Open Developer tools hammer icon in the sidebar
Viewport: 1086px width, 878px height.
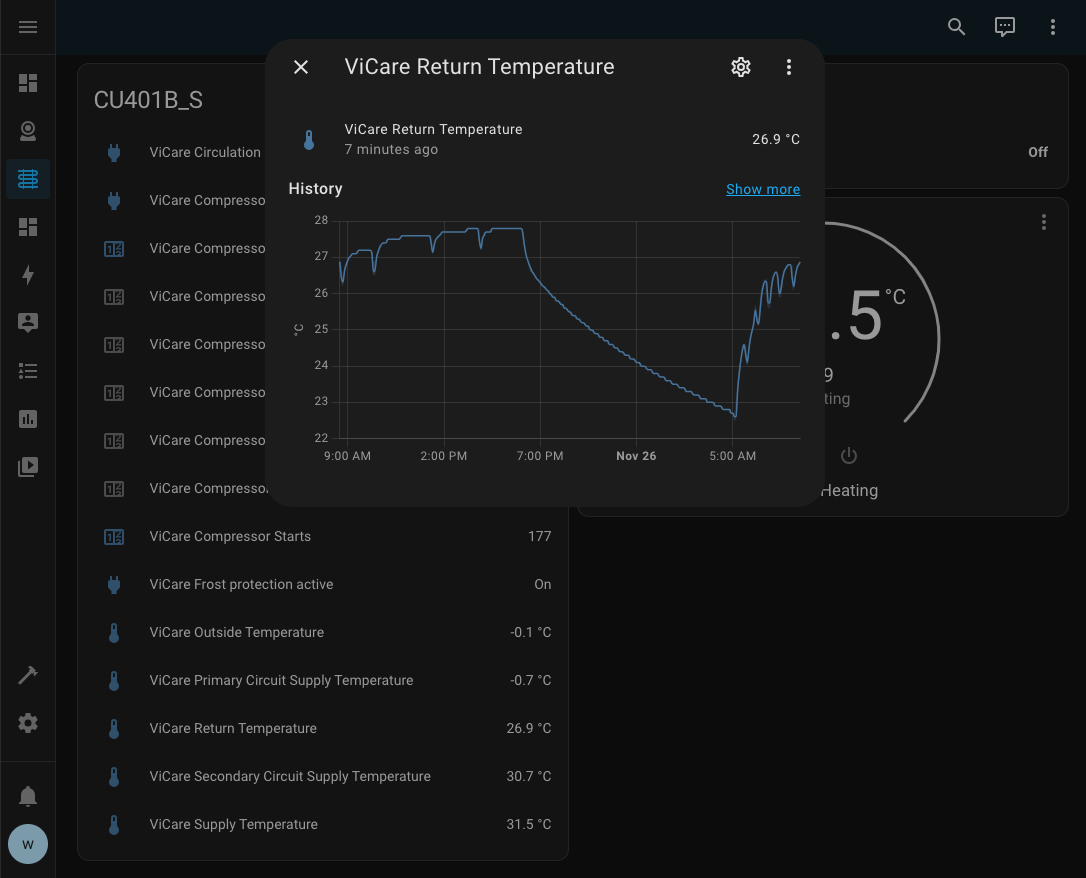[28, 674]
